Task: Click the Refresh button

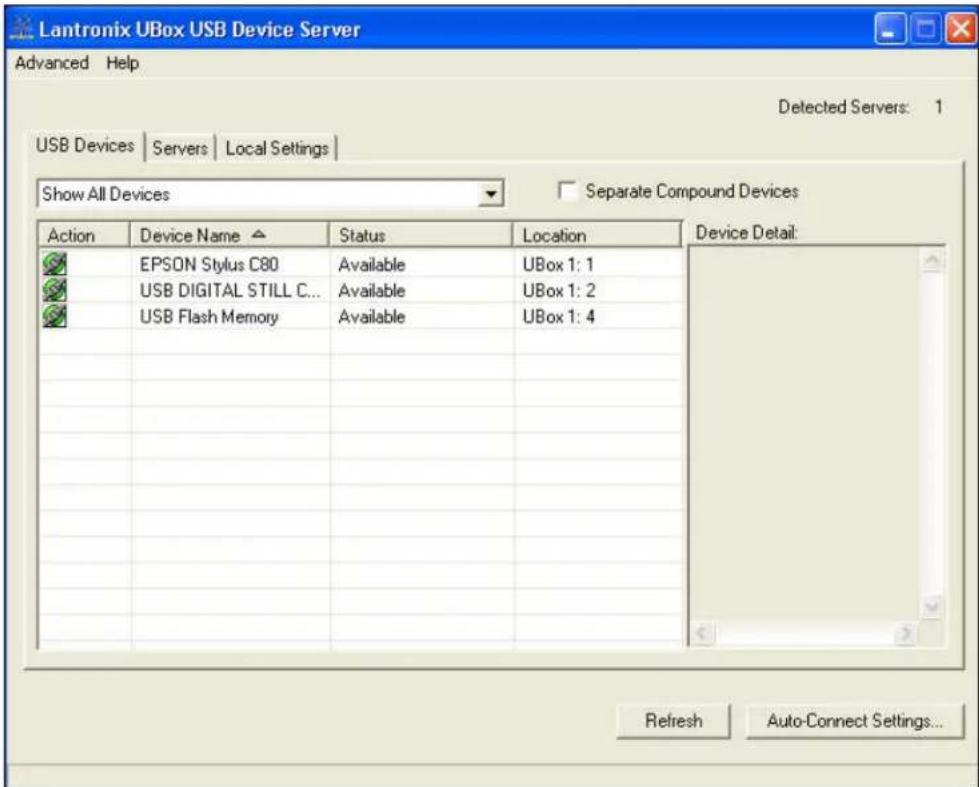Action: 673,721
